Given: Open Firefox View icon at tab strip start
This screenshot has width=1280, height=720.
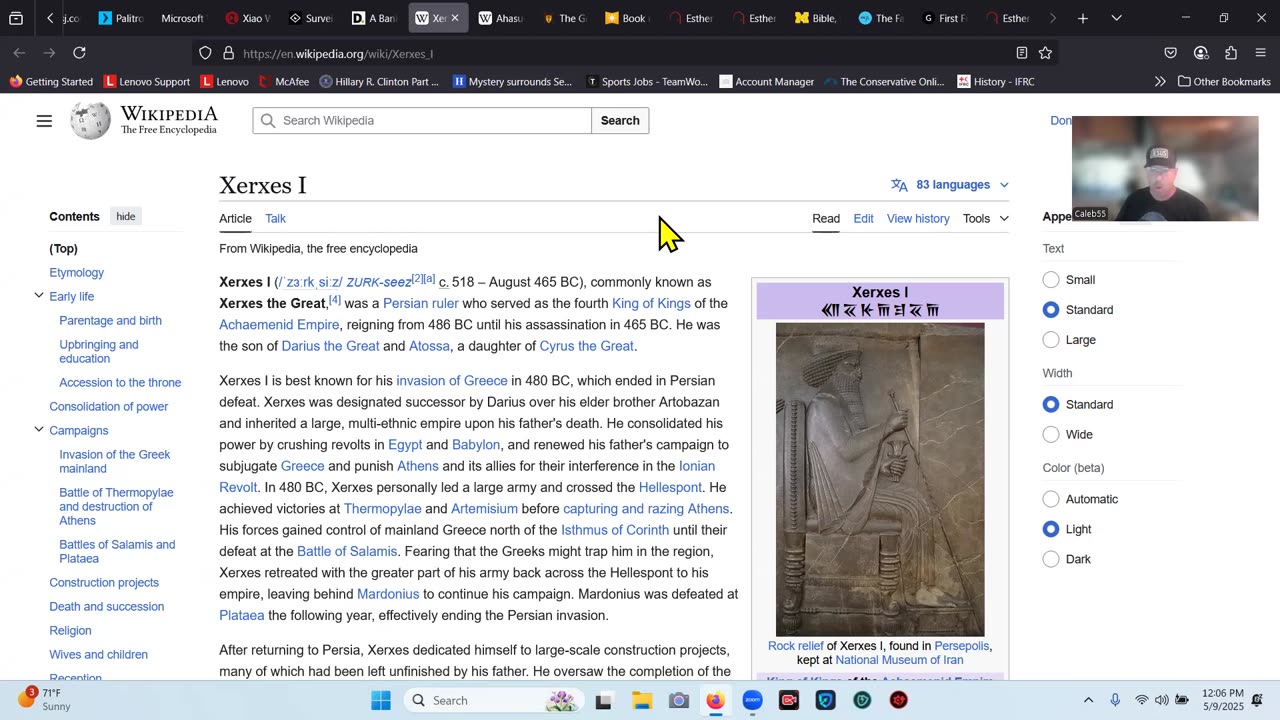Looking at the screenshot, I should (x=16, y=18).
